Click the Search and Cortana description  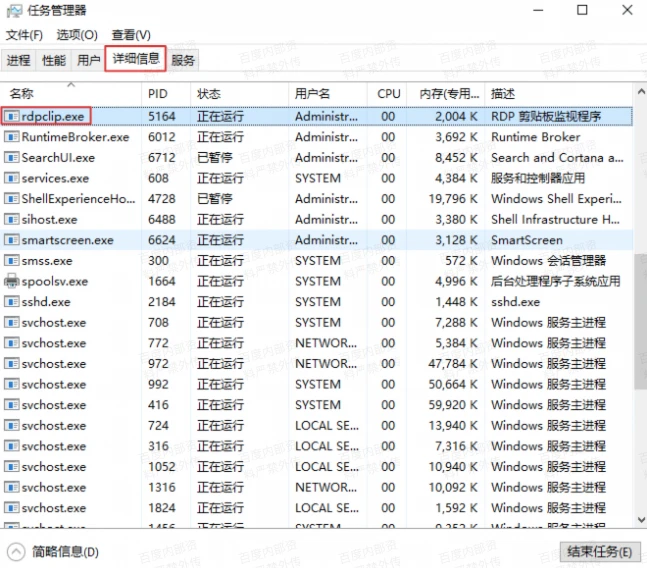pyautogui.click(x=557, y=158)
